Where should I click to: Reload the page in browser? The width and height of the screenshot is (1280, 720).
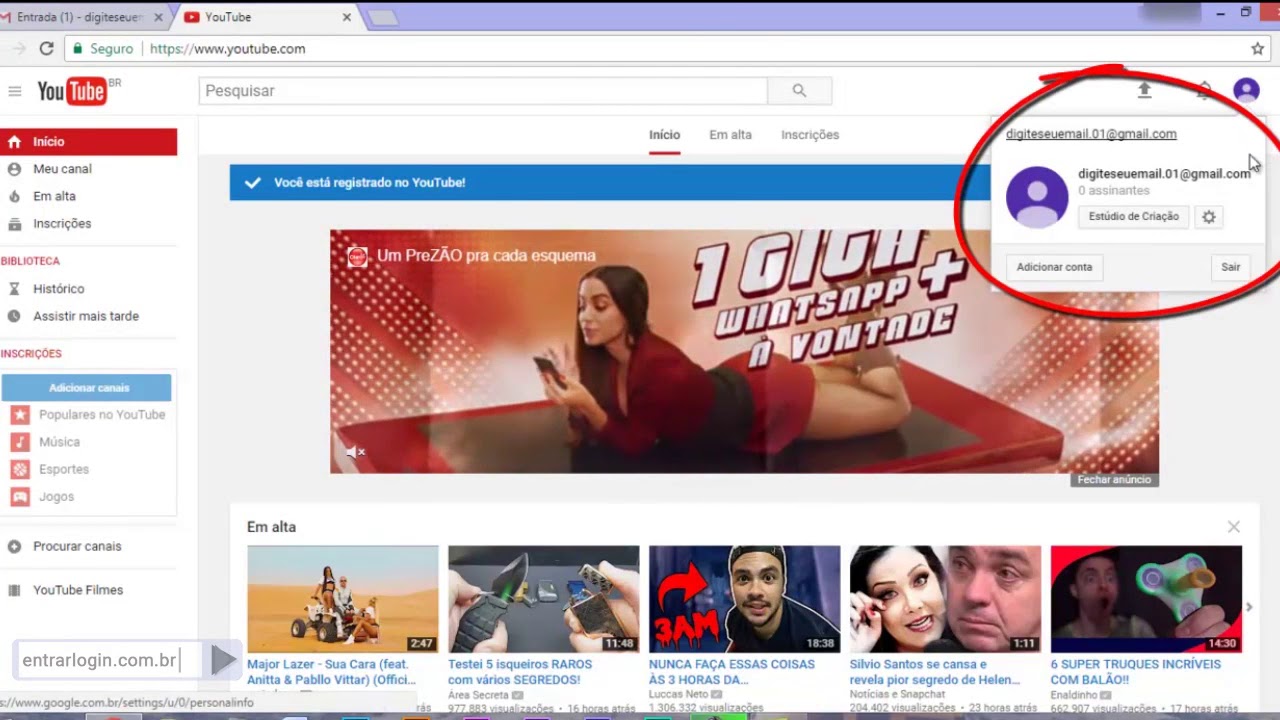click(46, 48)
